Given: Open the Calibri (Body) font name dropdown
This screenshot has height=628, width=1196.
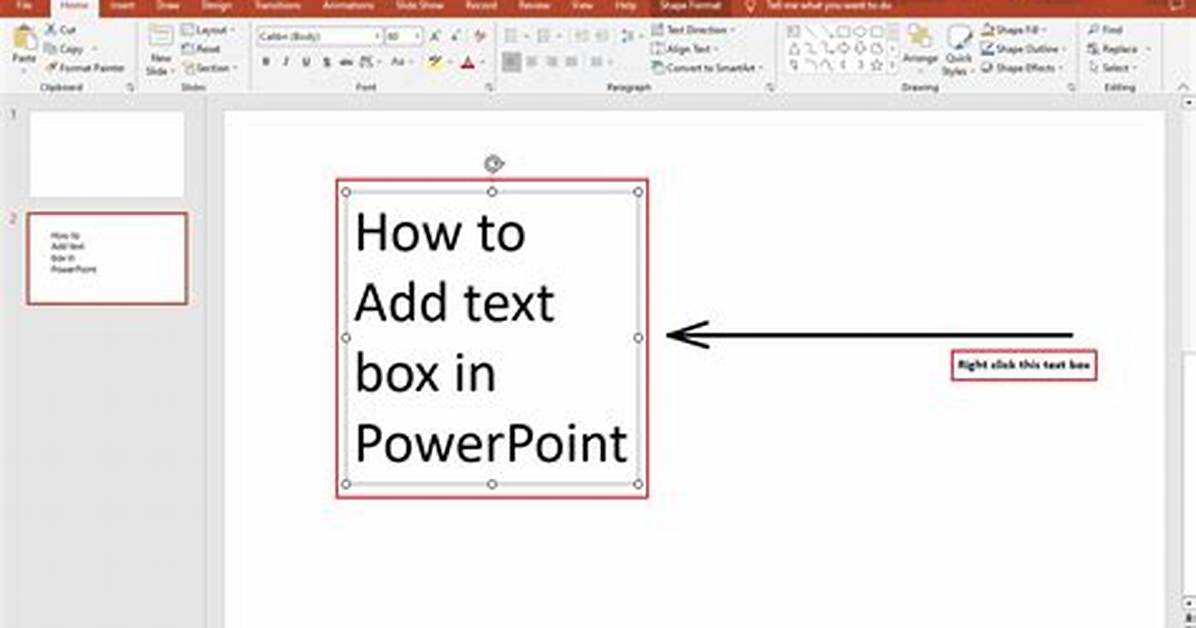Looking at the screenshot, I should pos(377,36).
